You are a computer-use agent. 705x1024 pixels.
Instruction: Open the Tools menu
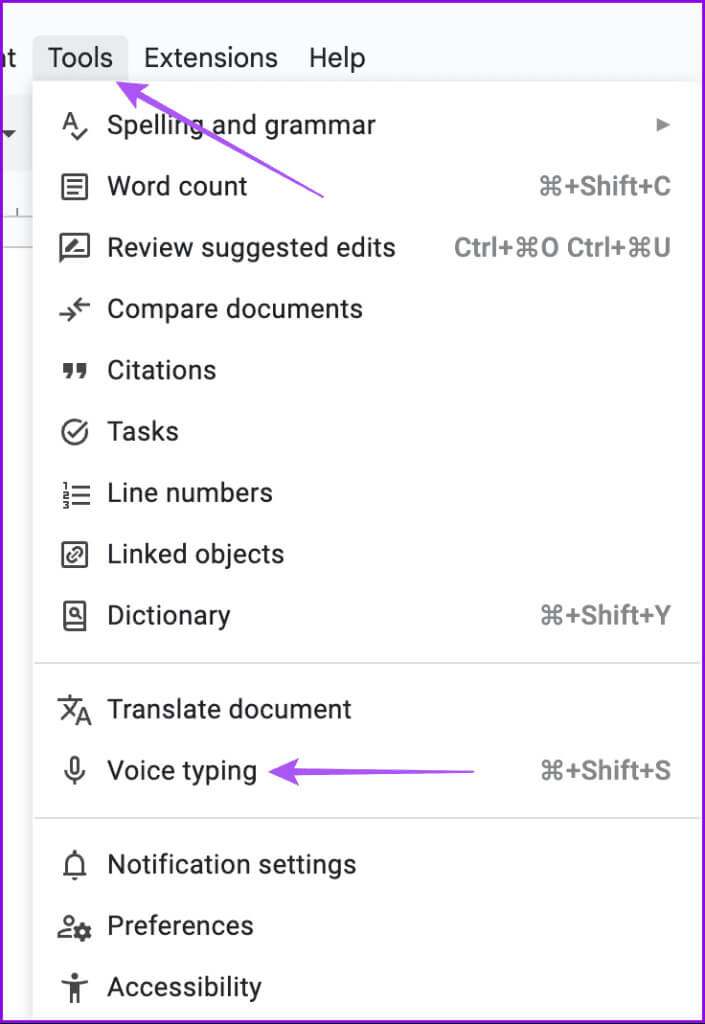pos(80,58)
